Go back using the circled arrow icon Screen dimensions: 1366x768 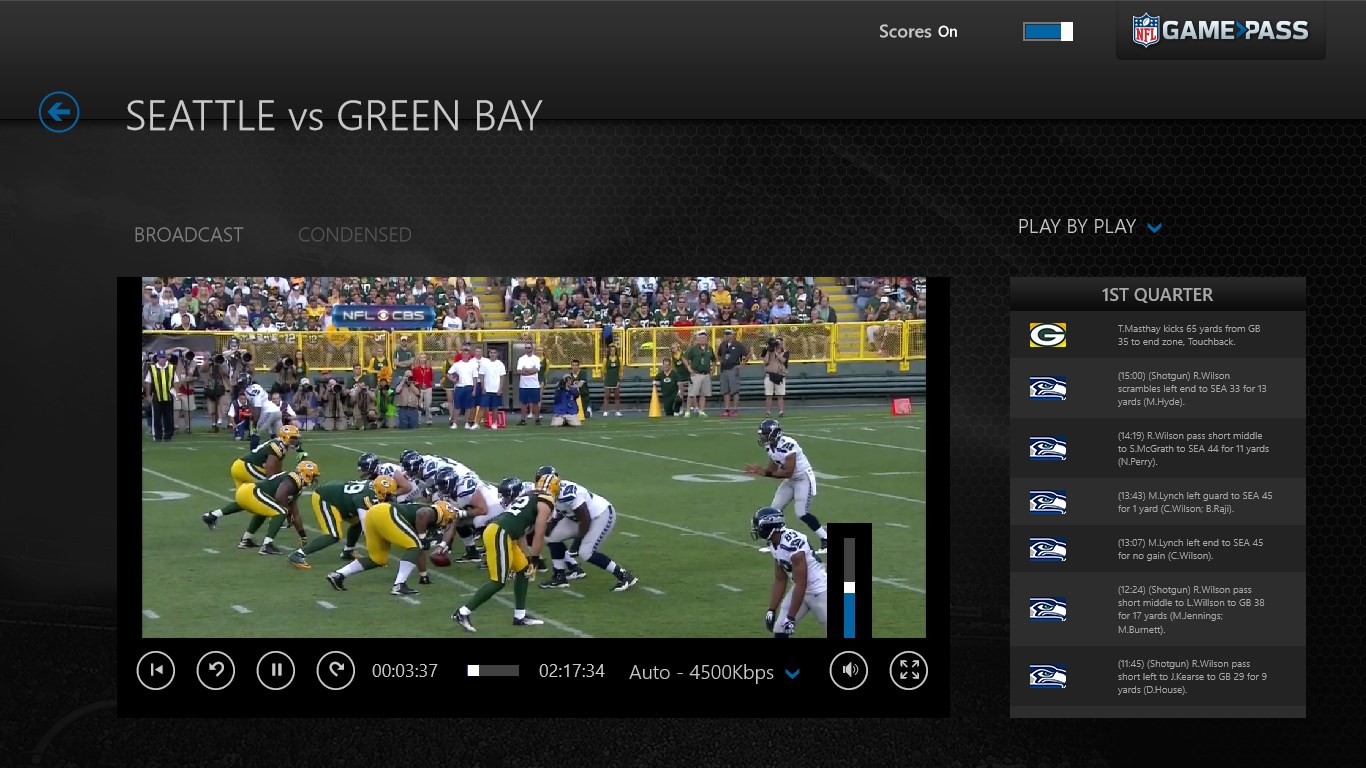pyautogui.click(x=59, y=112)
